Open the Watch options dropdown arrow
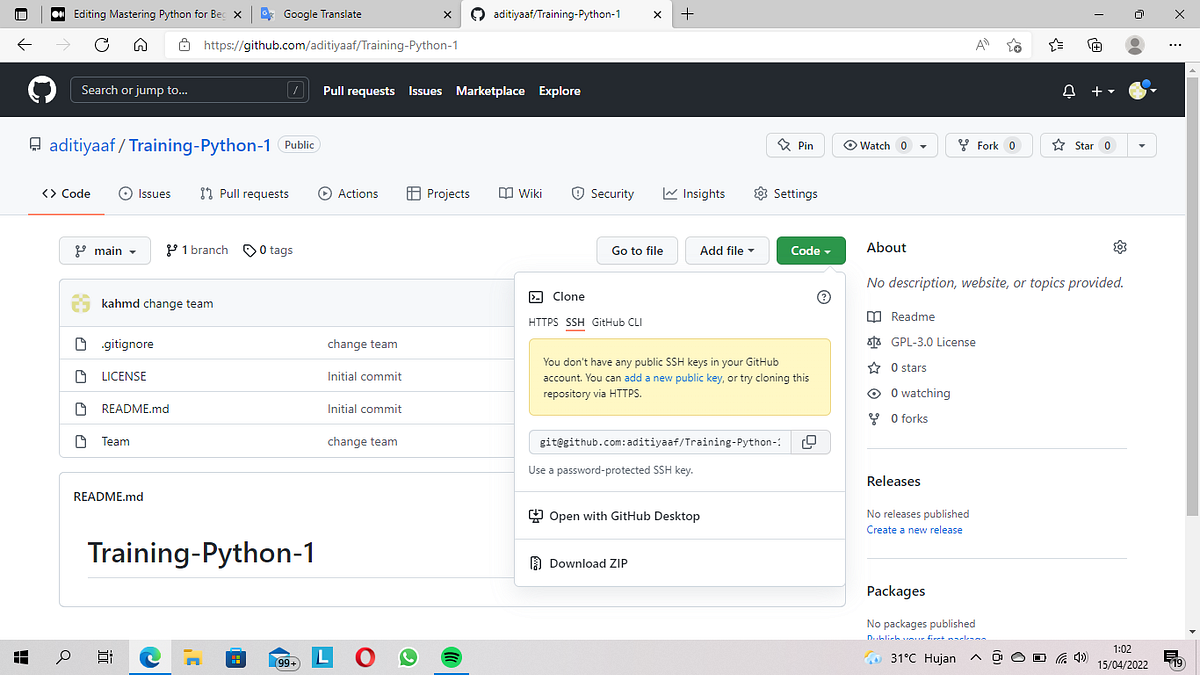This screenshot has height=675, width=1200. (924, 144)
